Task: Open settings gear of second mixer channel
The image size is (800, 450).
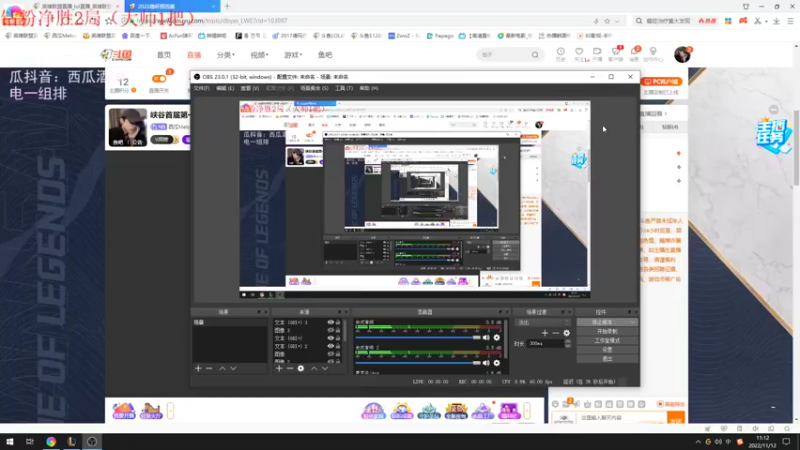Action: click(496, 363)
